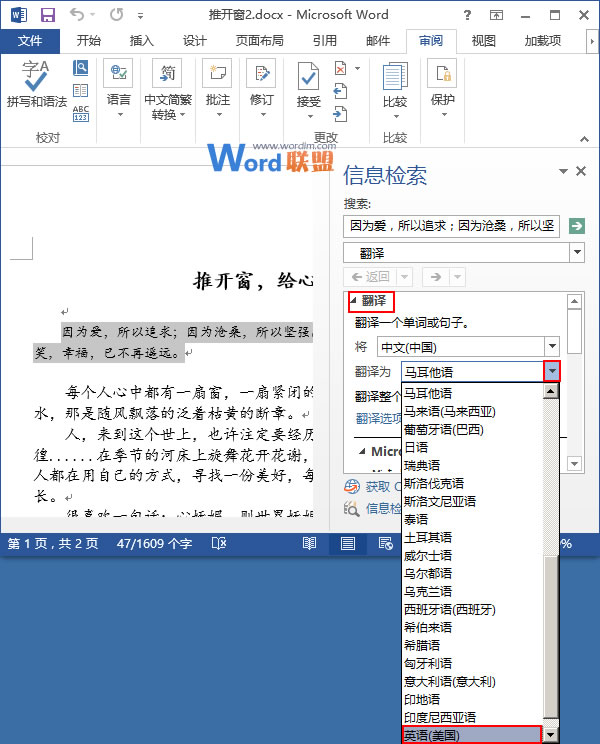
Task: Open the service selector dropdown showing 翻译
Action: (x=577, y=252)
